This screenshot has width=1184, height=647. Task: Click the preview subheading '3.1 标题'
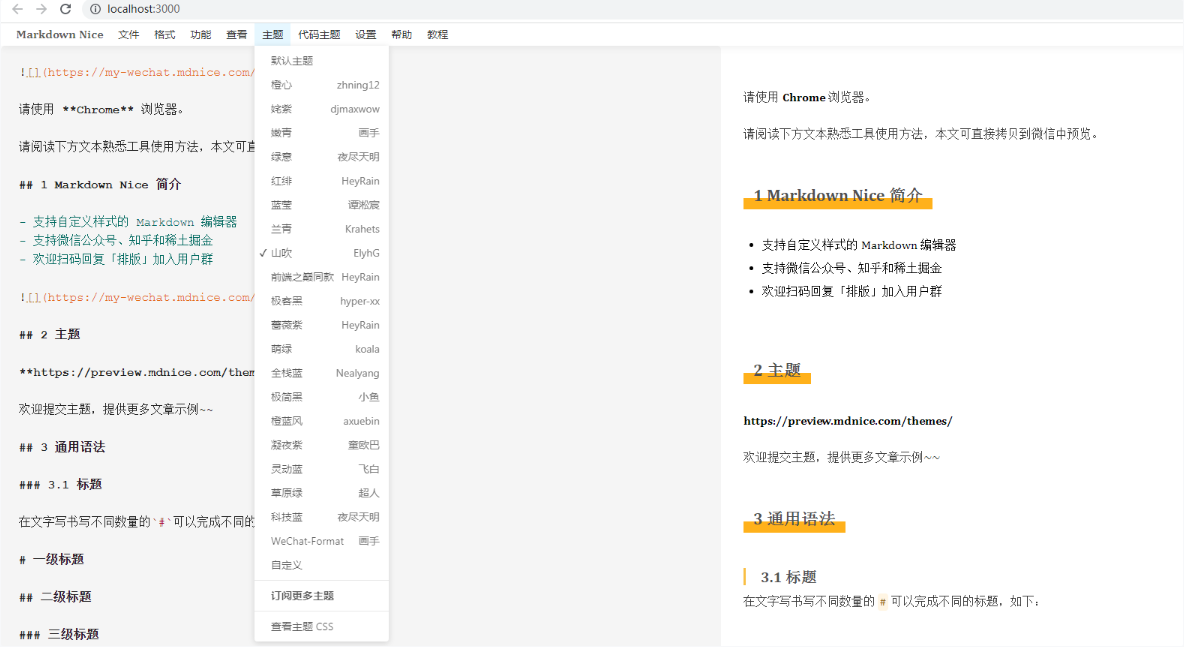[788, 578]
